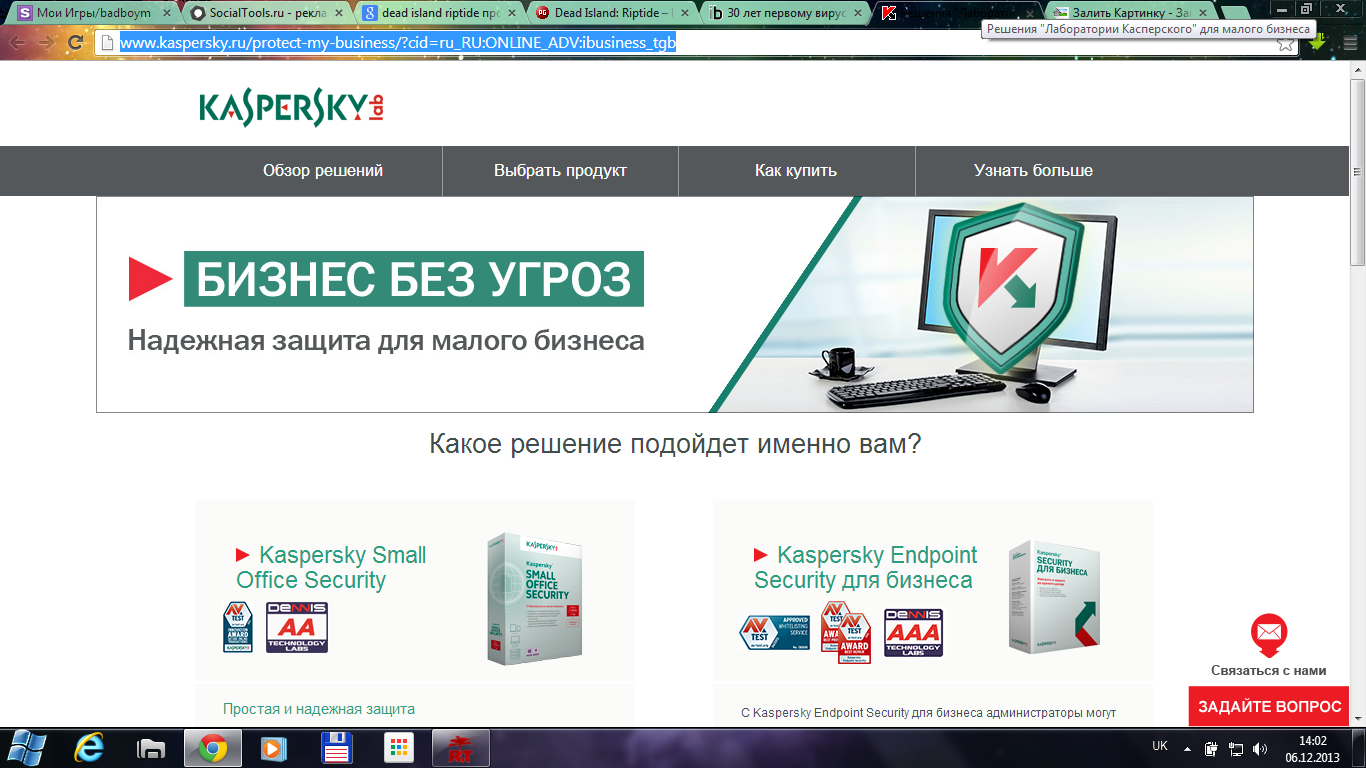Click the Kaspersky Lab logo

pyautogui.click(x=291, y=108)
